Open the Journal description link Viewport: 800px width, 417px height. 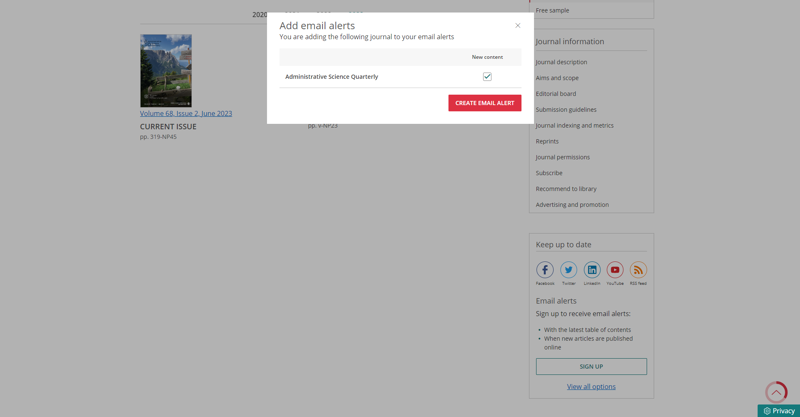pyautogui.click(x=561, y=62)
